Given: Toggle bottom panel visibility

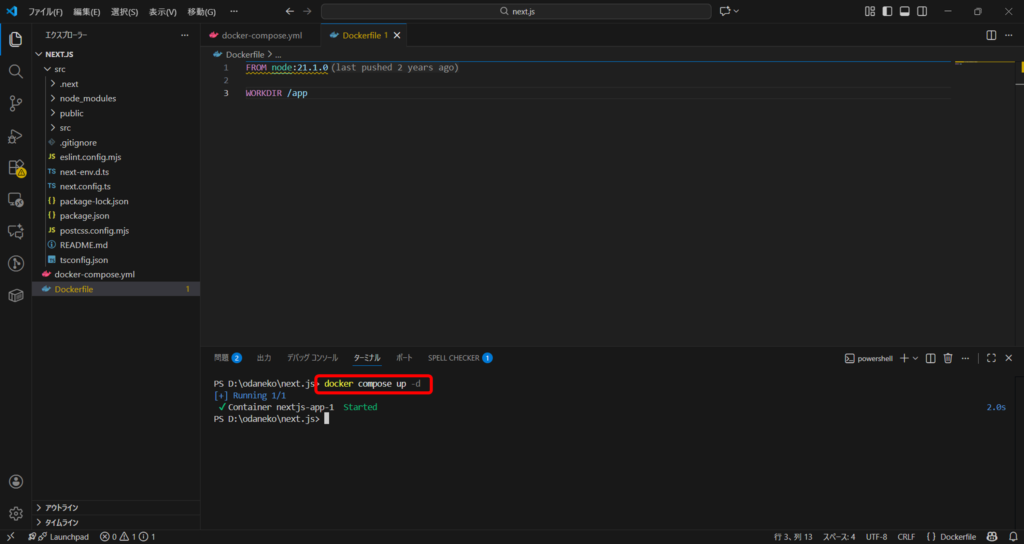Looking at the screenshot, I should point(904,11).
